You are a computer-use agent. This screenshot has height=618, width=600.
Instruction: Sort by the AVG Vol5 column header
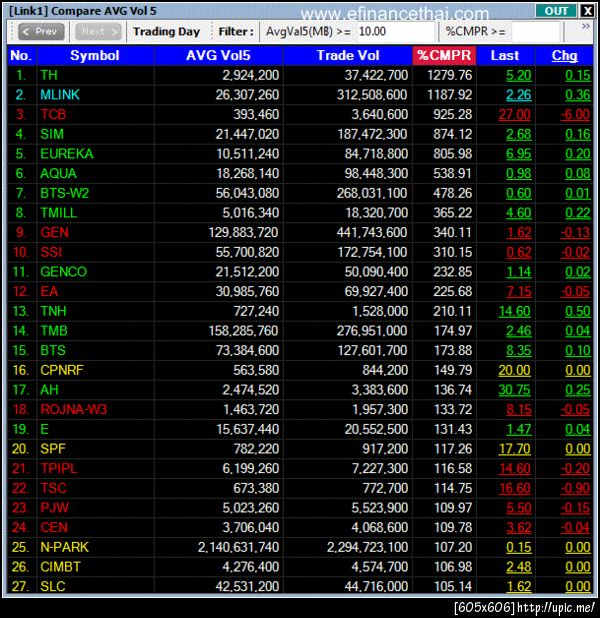click(x=218, y=56)
